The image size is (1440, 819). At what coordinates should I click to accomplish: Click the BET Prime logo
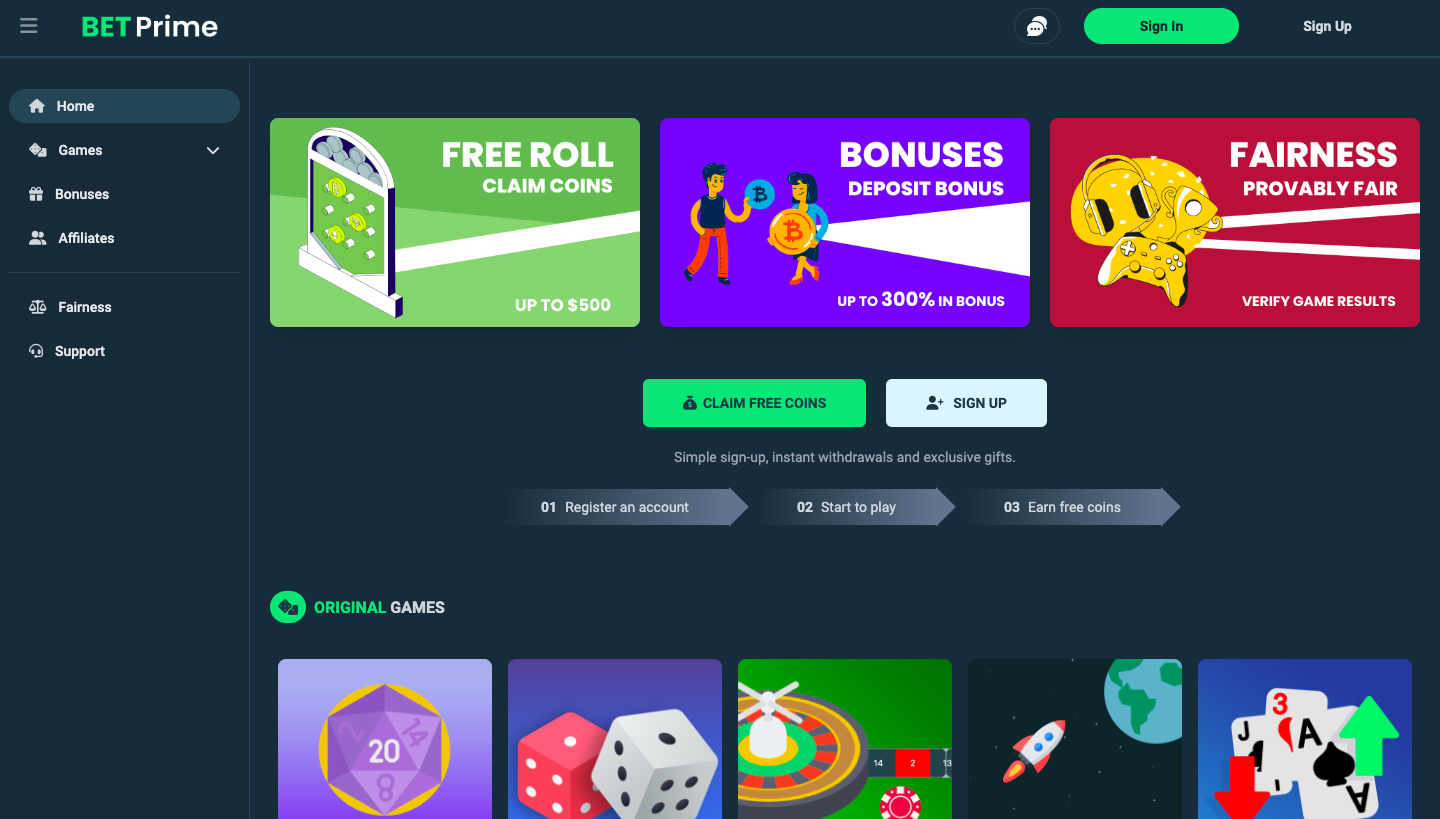pyautogui.click(x=150, y=27)
